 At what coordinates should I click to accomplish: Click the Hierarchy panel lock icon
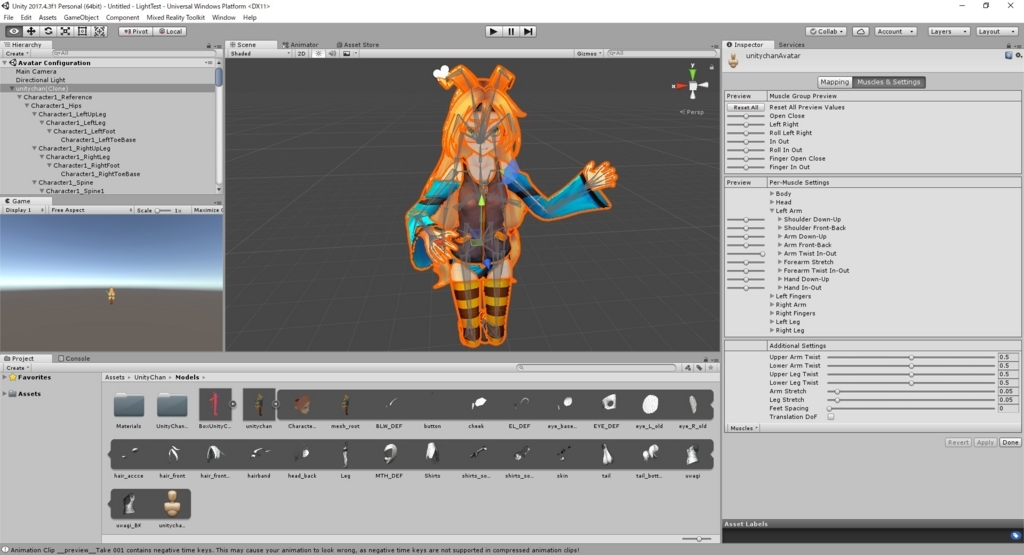click(x=209, y=46)
